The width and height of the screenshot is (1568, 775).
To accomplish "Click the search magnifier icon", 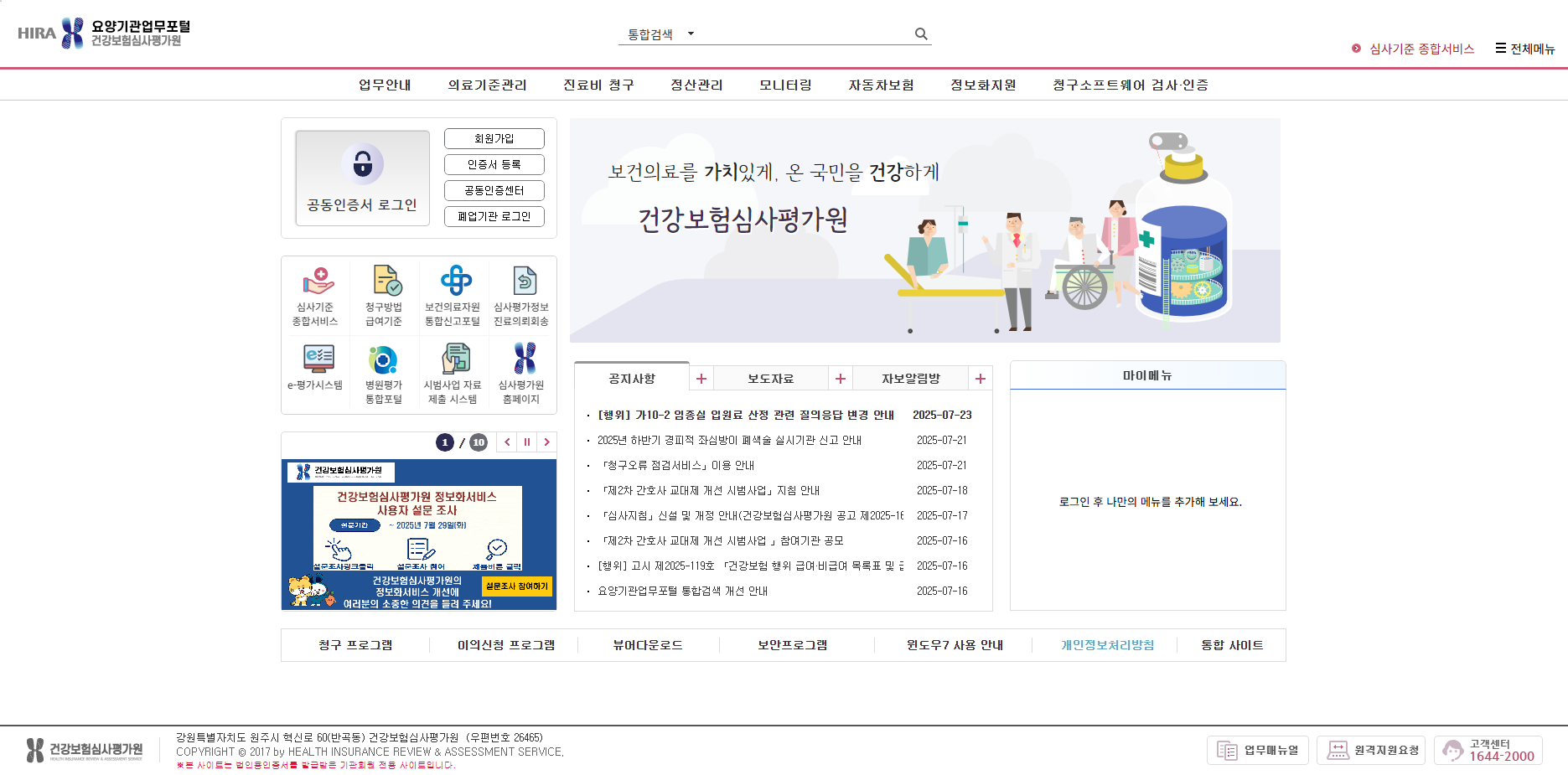I will tap(921, 34).
